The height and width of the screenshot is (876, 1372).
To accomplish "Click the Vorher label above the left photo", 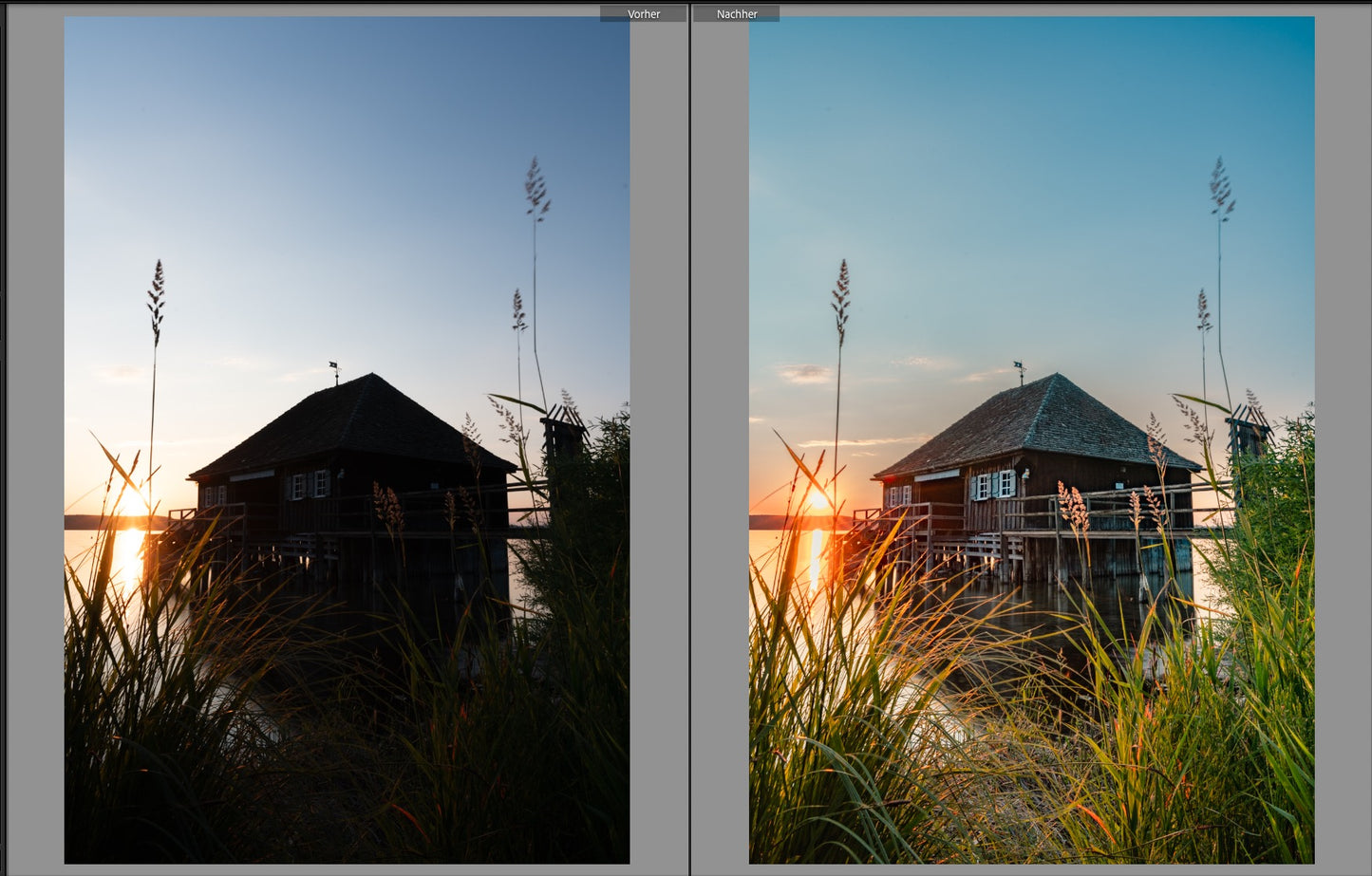I will pyautogui.click(x=643, y=13).
